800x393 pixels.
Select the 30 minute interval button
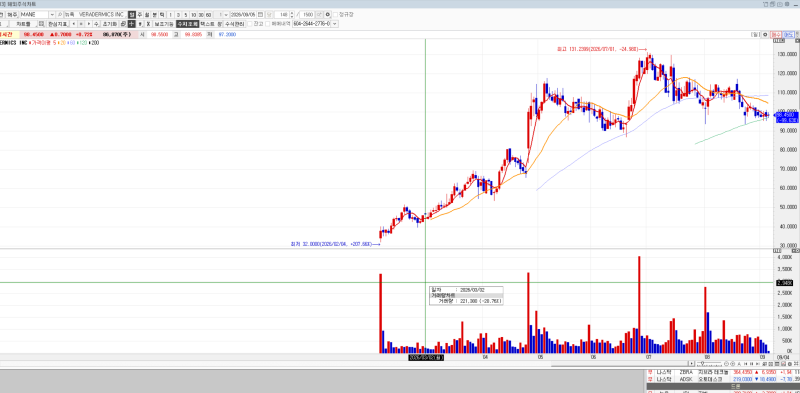point(201,14)
